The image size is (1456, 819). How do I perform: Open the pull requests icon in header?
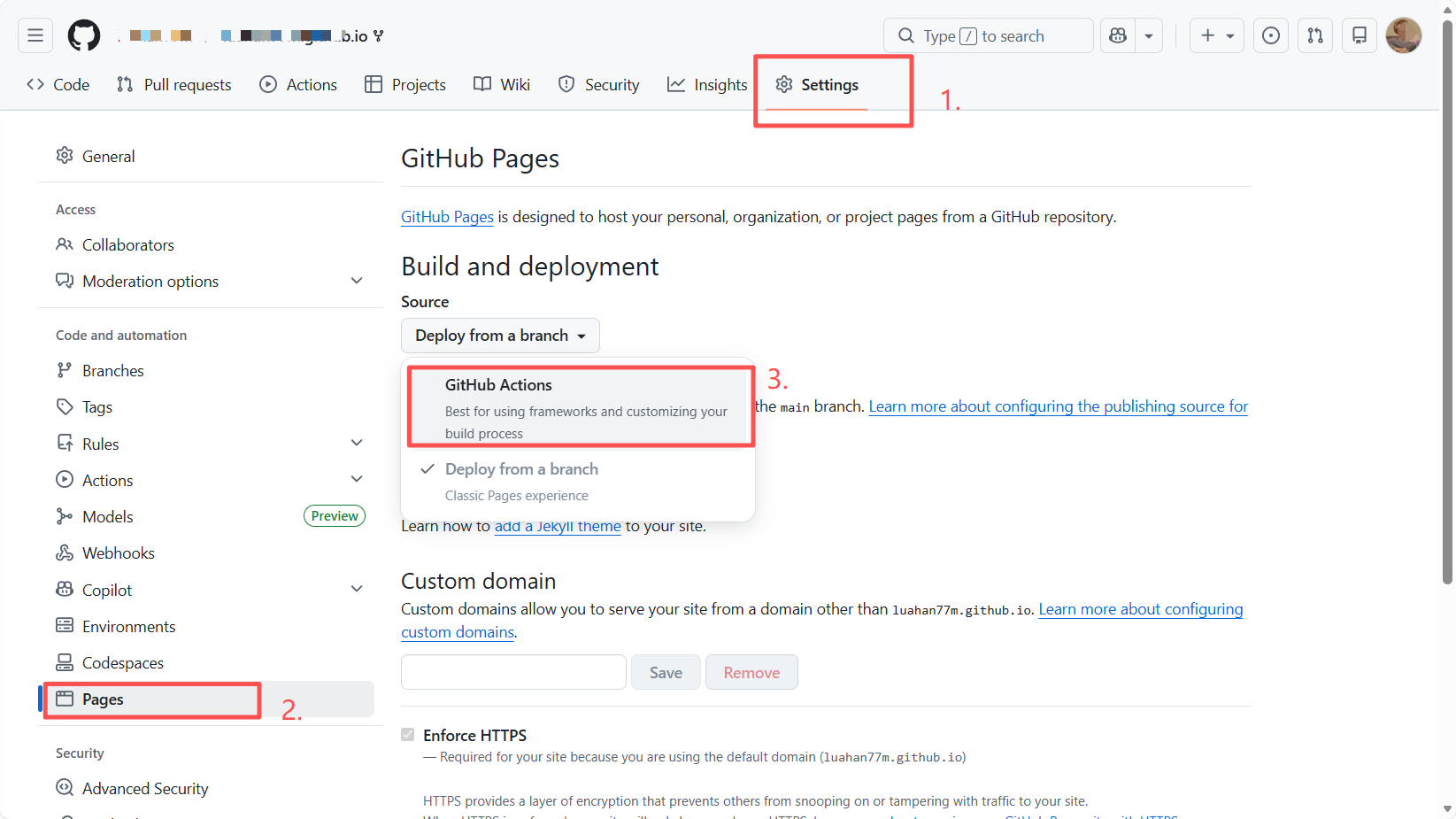[1315, 35]
